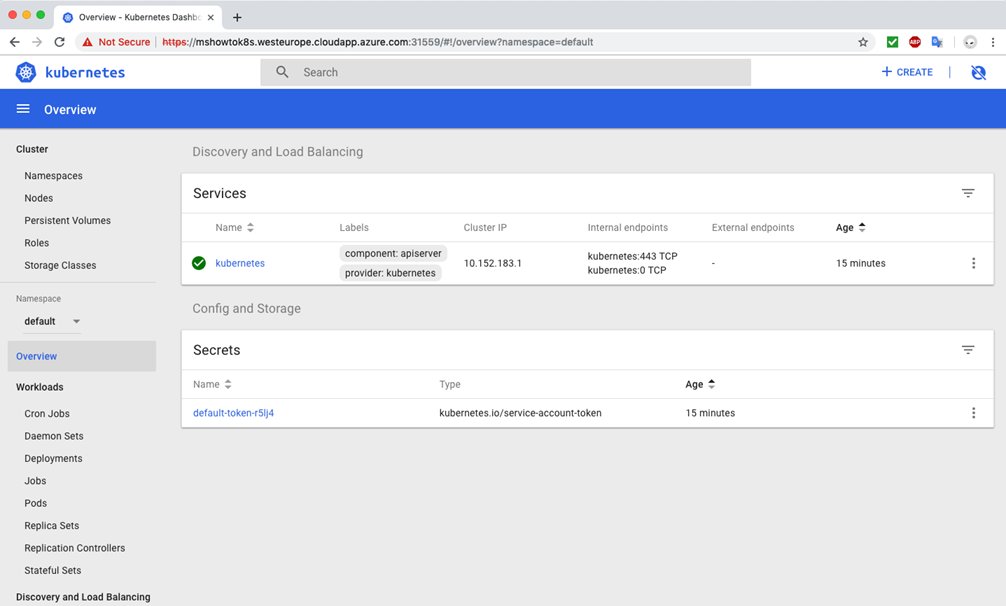Image resolution: width=1006 pixels, height=606 pixels.
Task: Open the Chrome three-dot menu
Action: 993,42
